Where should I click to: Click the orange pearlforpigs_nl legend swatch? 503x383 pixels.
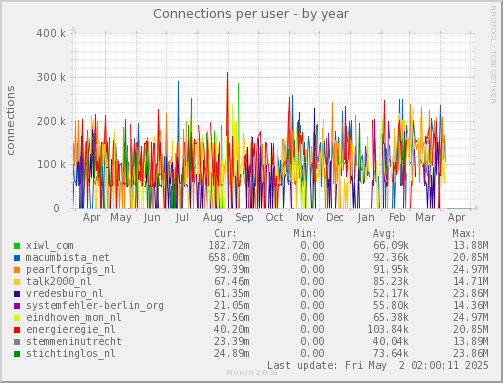click(17, 270)
